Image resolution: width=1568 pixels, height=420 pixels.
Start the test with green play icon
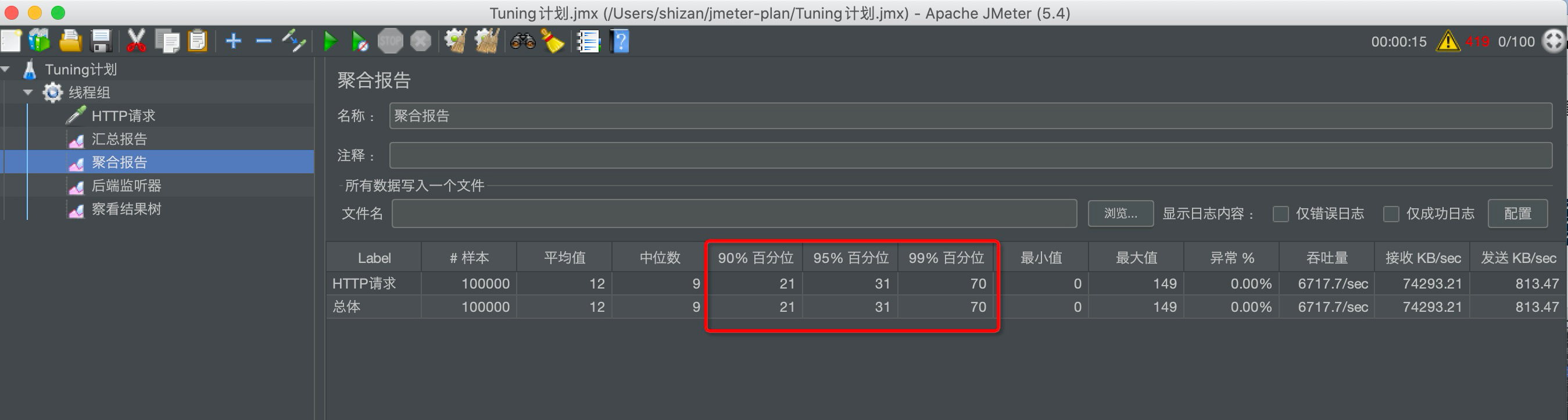pos(330,41)
